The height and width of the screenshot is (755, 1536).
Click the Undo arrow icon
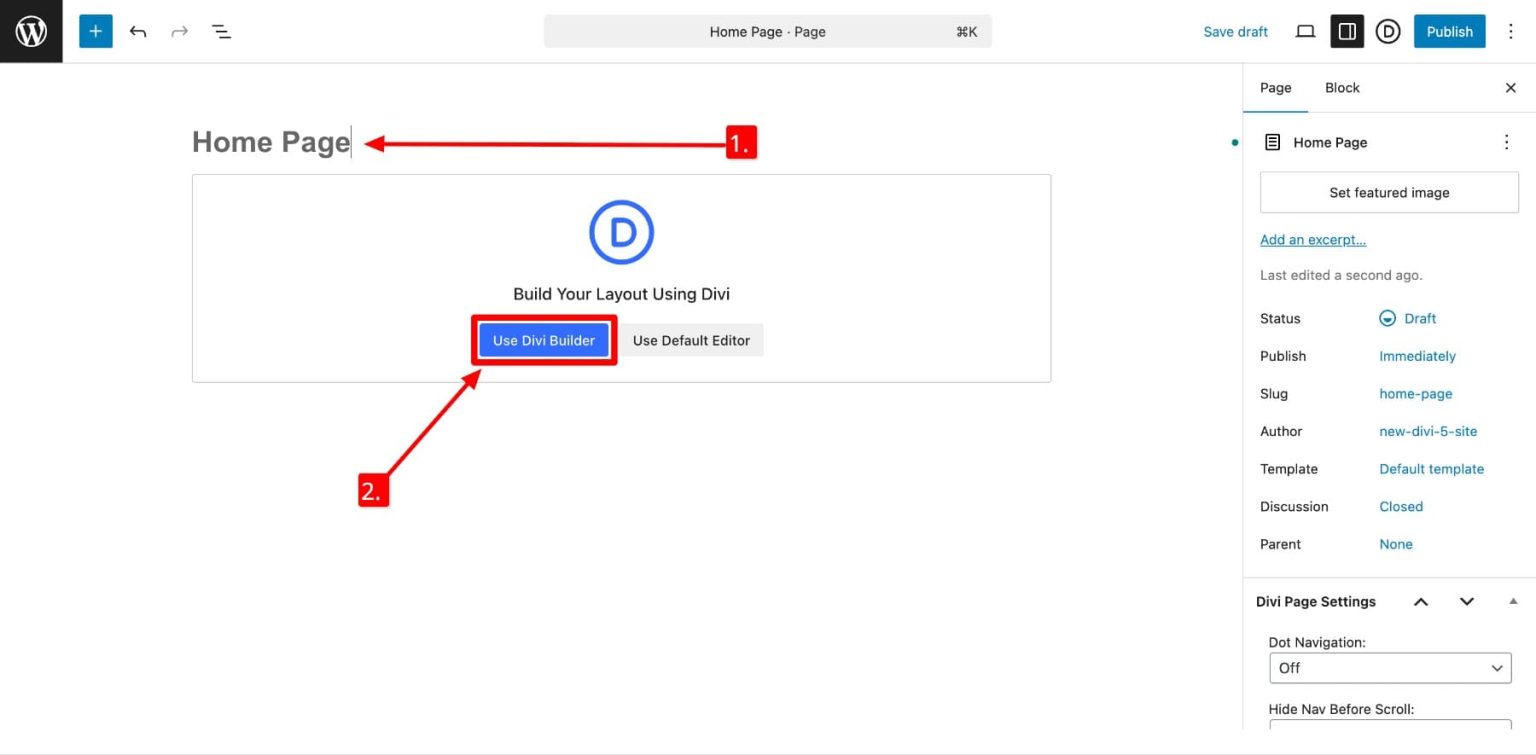click(x=138, y=31)
